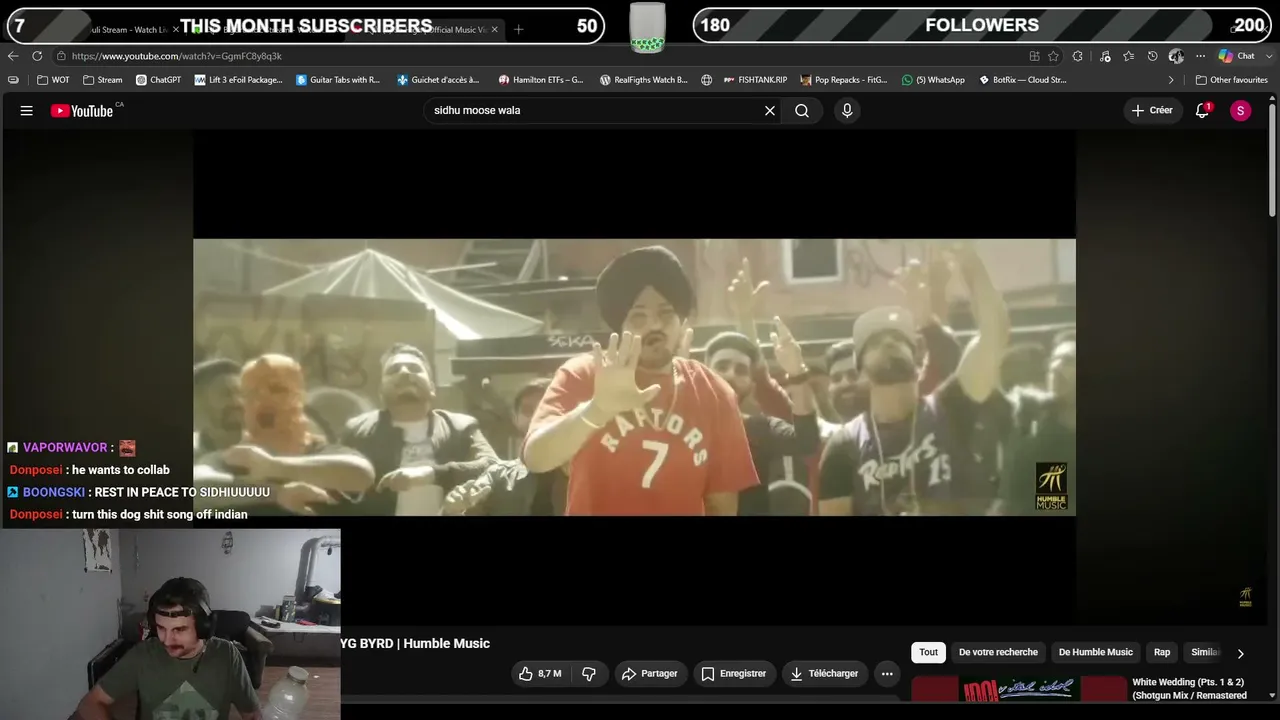This screenshot has width=1280, height=720.
Task: Go back in the browser
Action: (13, 56)
